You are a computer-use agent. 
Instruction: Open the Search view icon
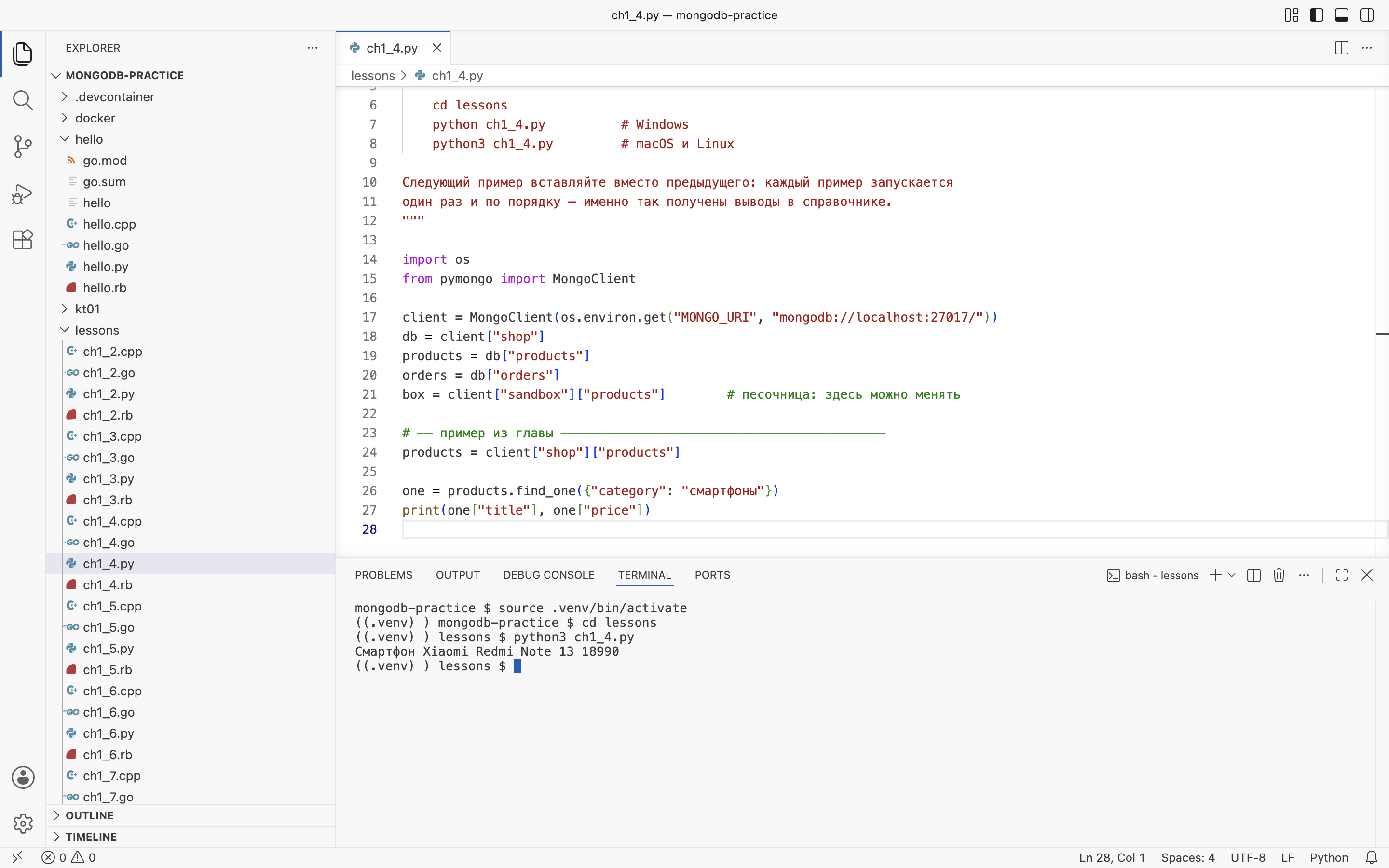22,100
